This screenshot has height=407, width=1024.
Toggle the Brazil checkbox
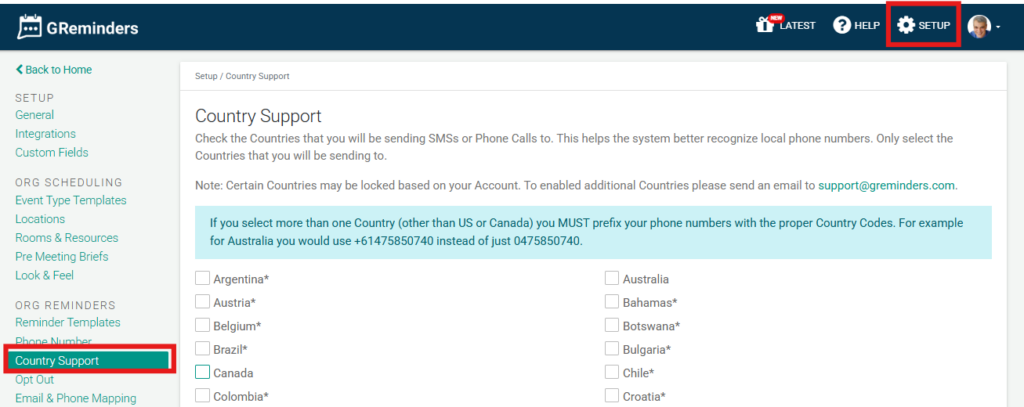203,349
